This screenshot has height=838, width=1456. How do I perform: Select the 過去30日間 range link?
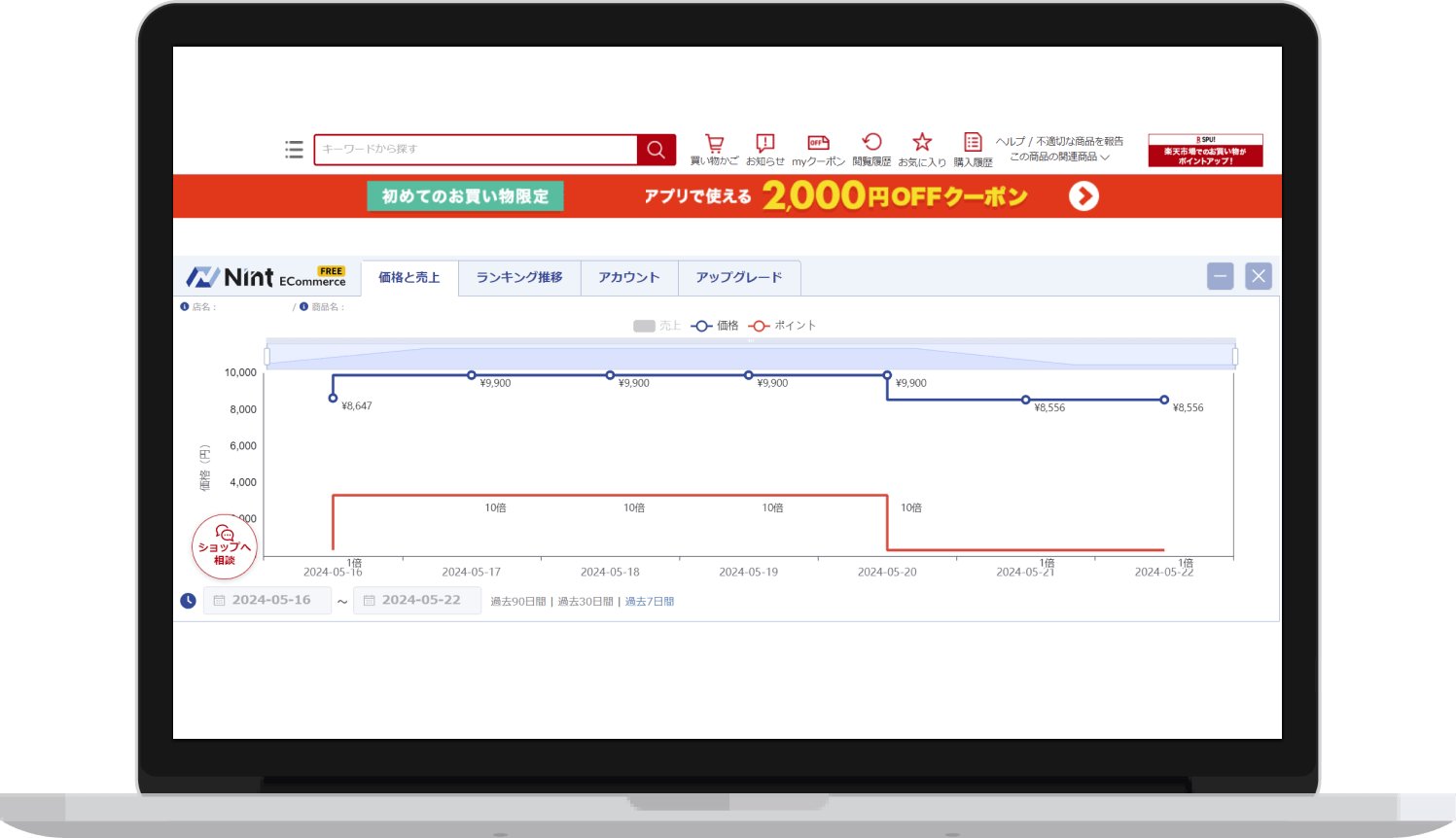pyautogui.click(x=586, y=602)
